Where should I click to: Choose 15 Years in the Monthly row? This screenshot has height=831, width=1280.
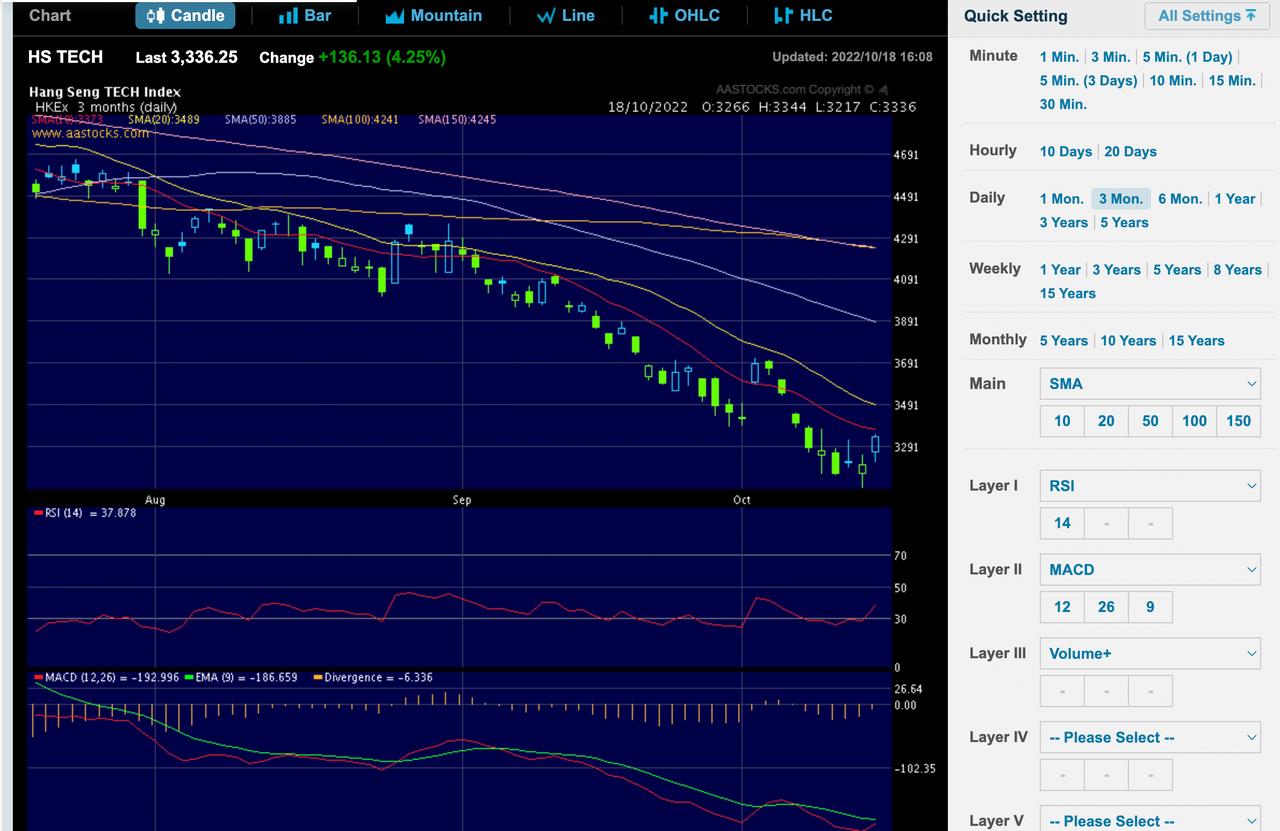[x=1196, y=340]
